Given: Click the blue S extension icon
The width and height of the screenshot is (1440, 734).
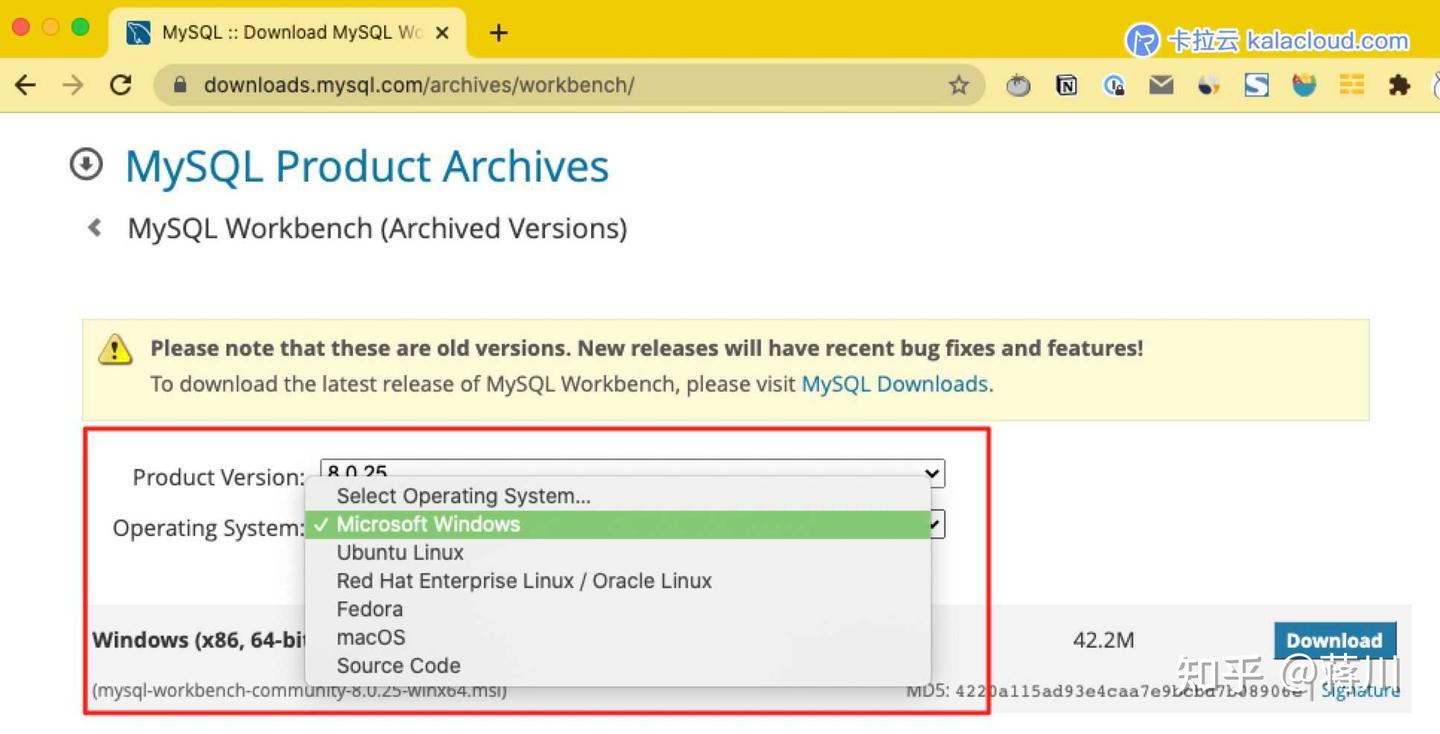Looking at the screenshot, I should click(1256, 85).
